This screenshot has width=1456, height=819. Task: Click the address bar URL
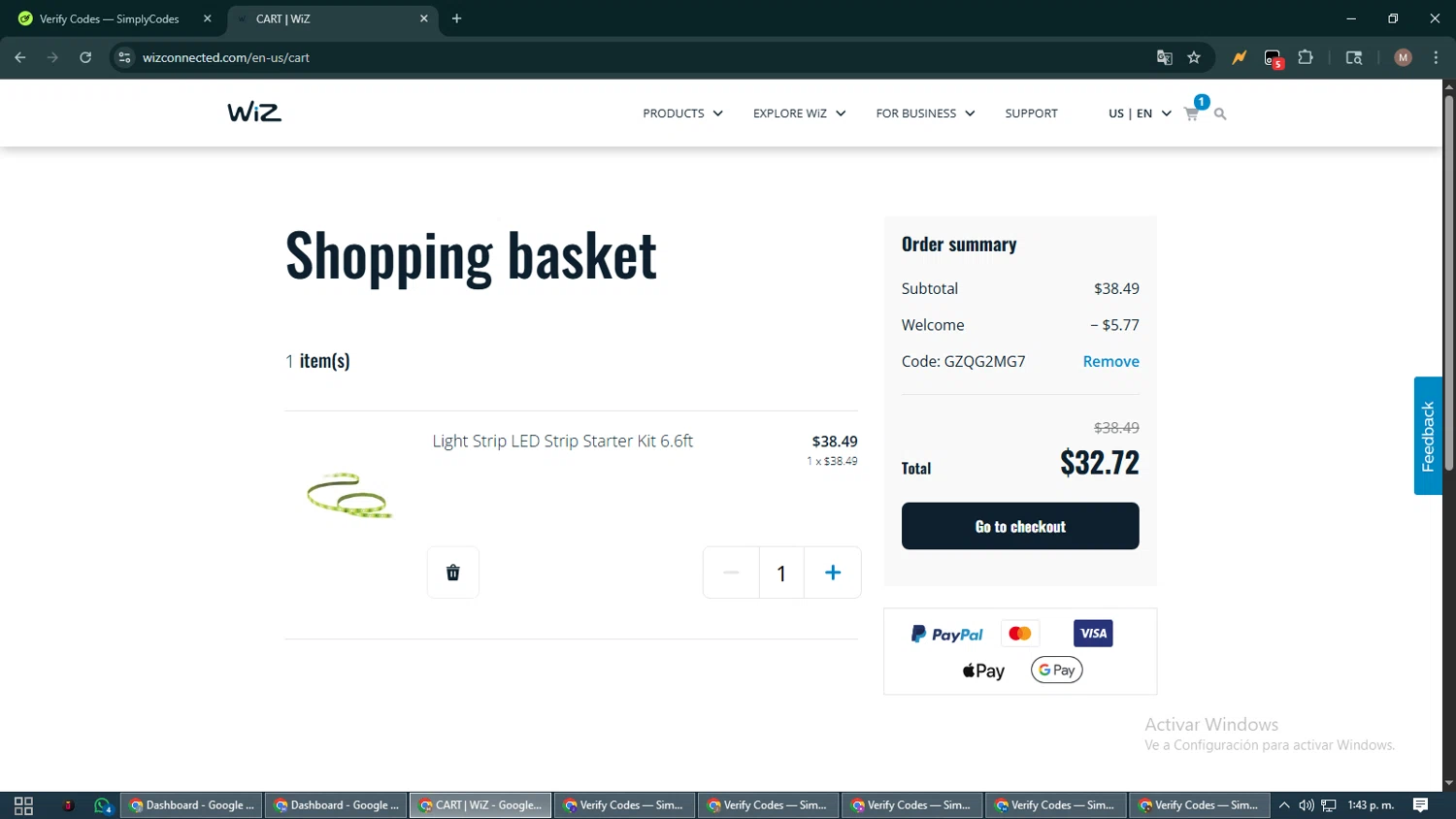(226, 57)
